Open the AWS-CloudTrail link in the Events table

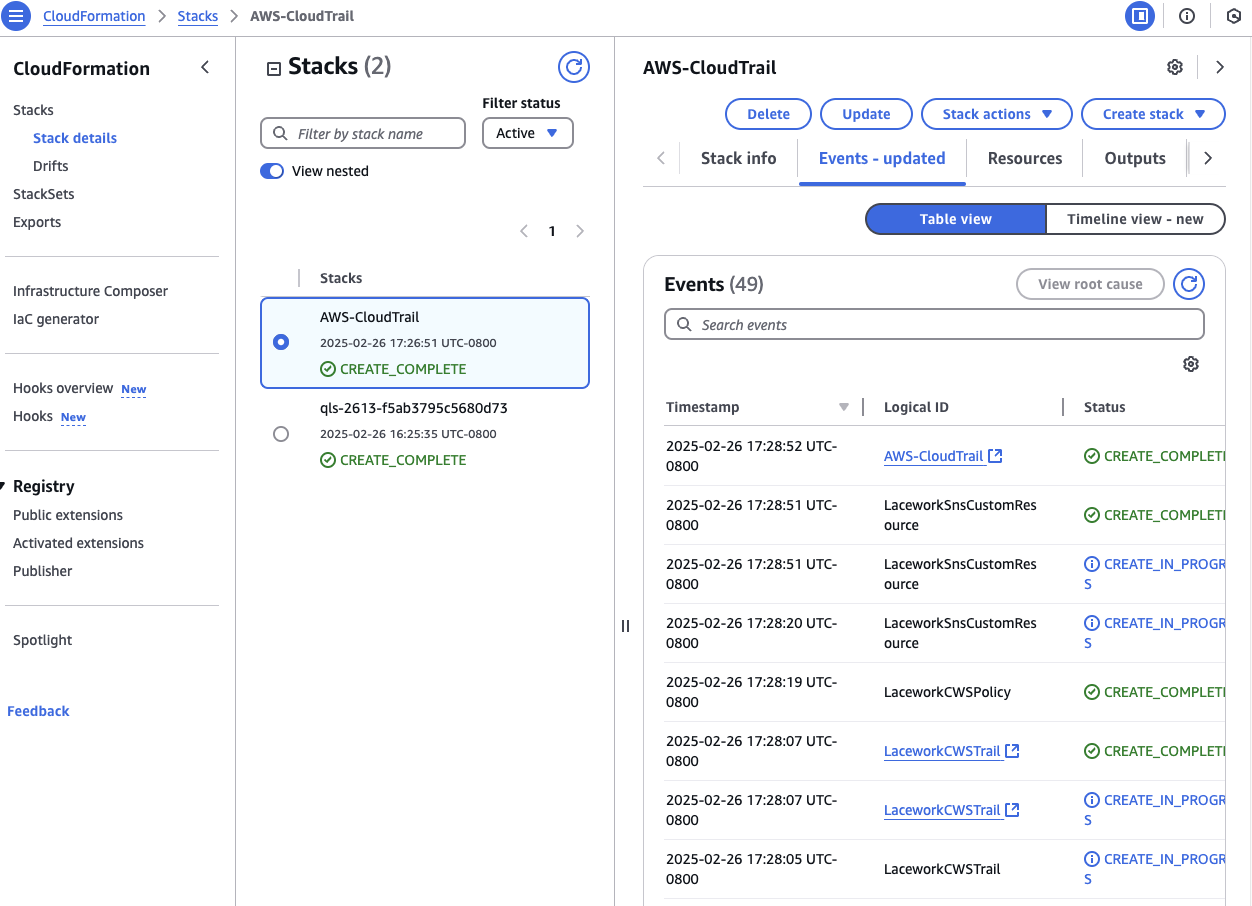click(943, 456)
